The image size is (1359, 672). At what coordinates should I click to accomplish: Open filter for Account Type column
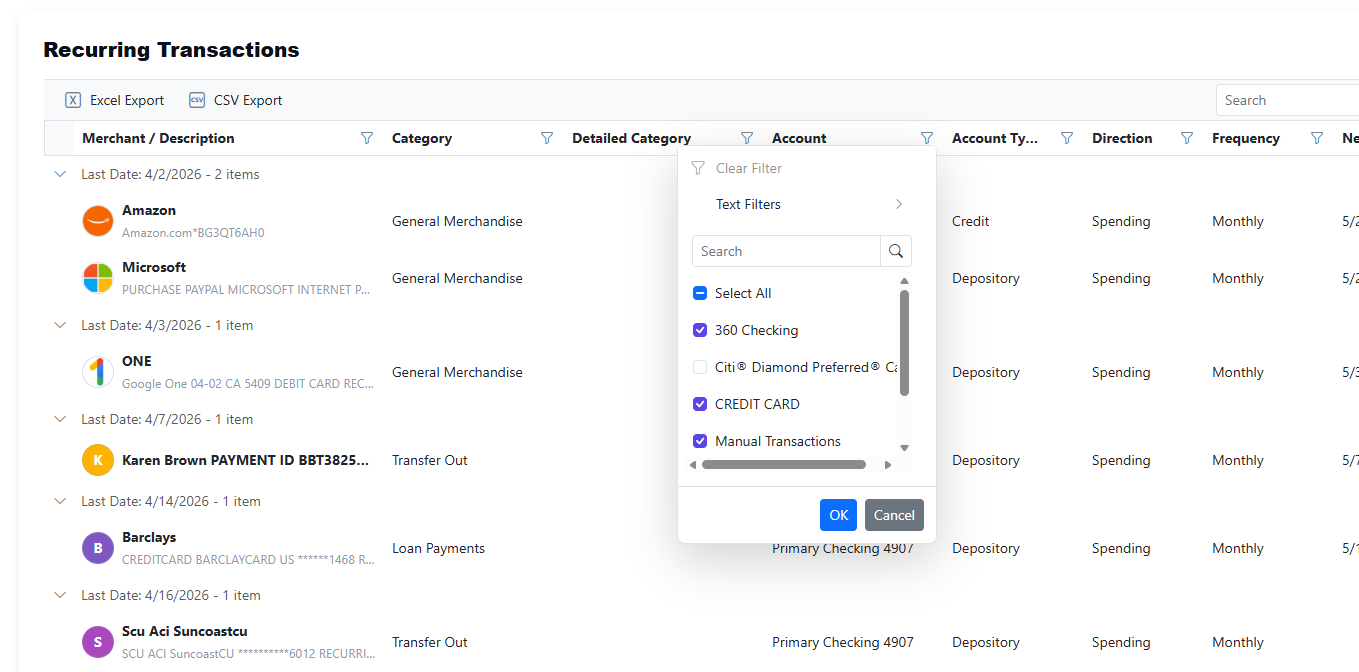pyautogui.click(x=1067, y=138)
